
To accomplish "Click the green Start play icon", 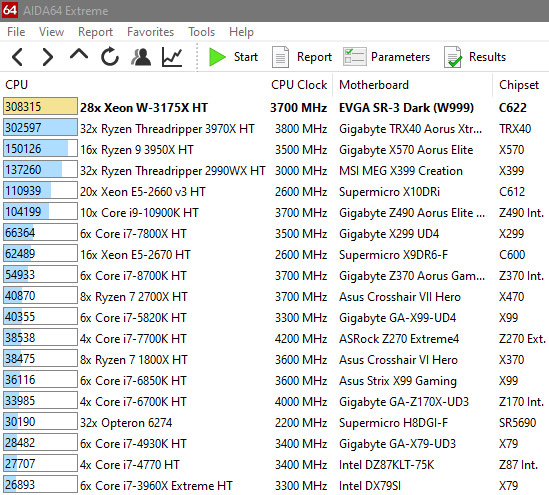I will coord(217,57).
